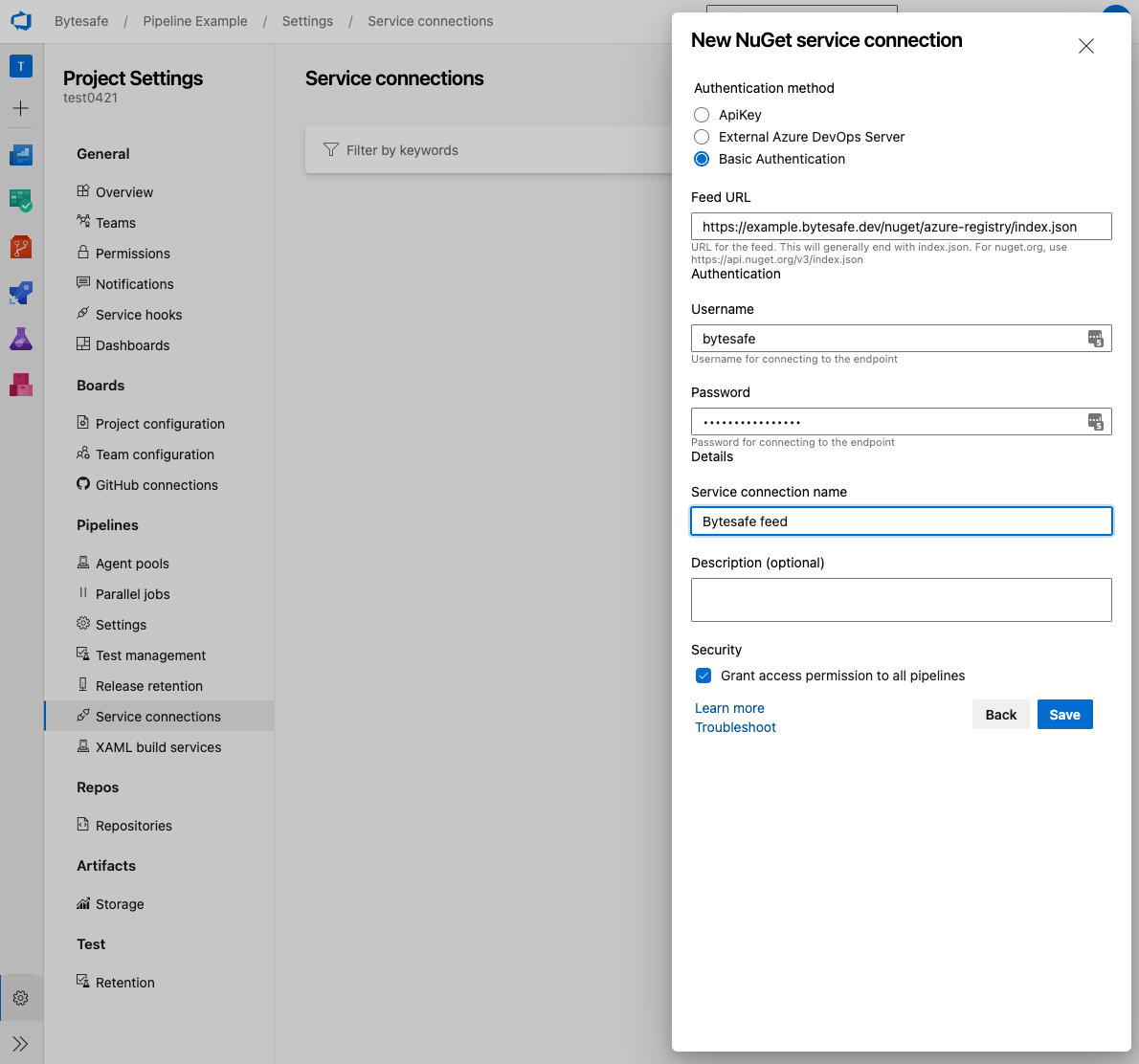Click the Storage chart icon

[83, 903]
